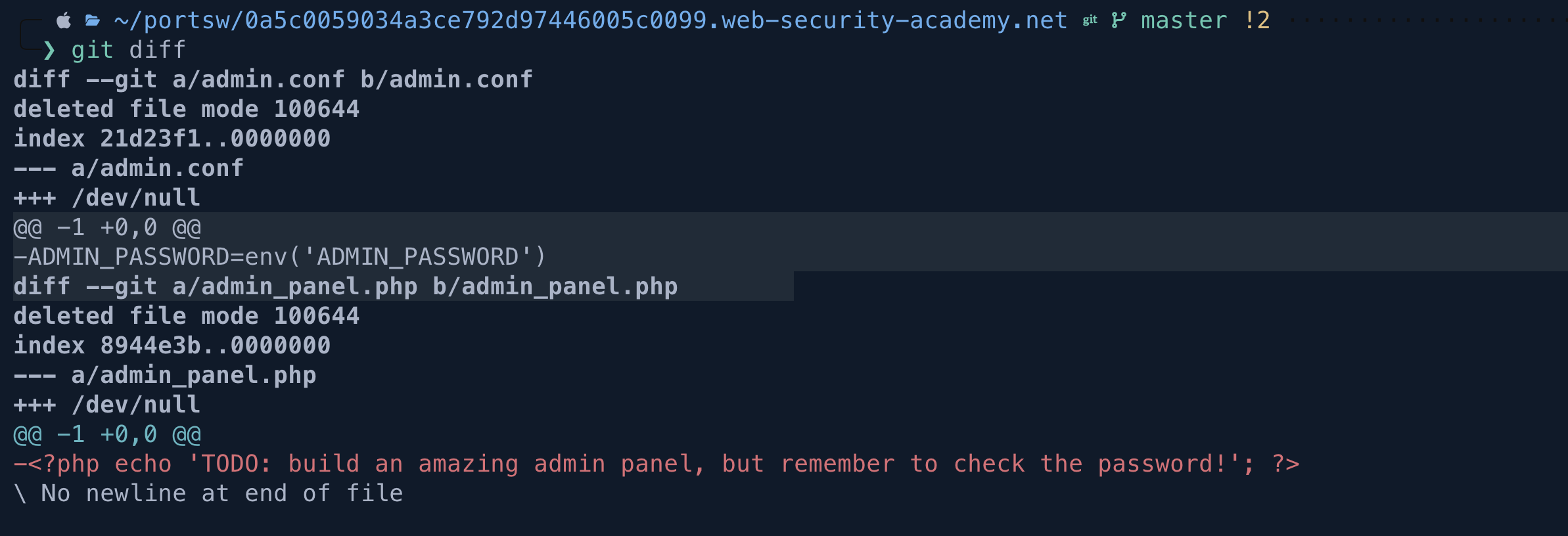Click the !2 modified files indicator
Screen dimensions: 1568x536
[x=1257, y=20]
